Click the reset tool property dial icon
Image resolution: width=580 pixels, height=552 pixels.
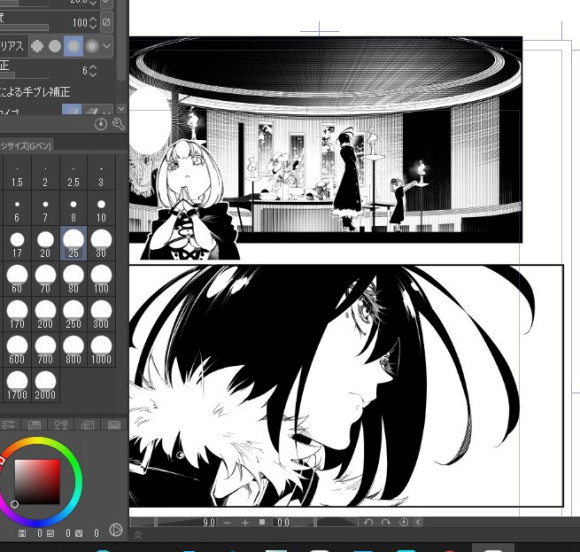(x=101, y=124)
